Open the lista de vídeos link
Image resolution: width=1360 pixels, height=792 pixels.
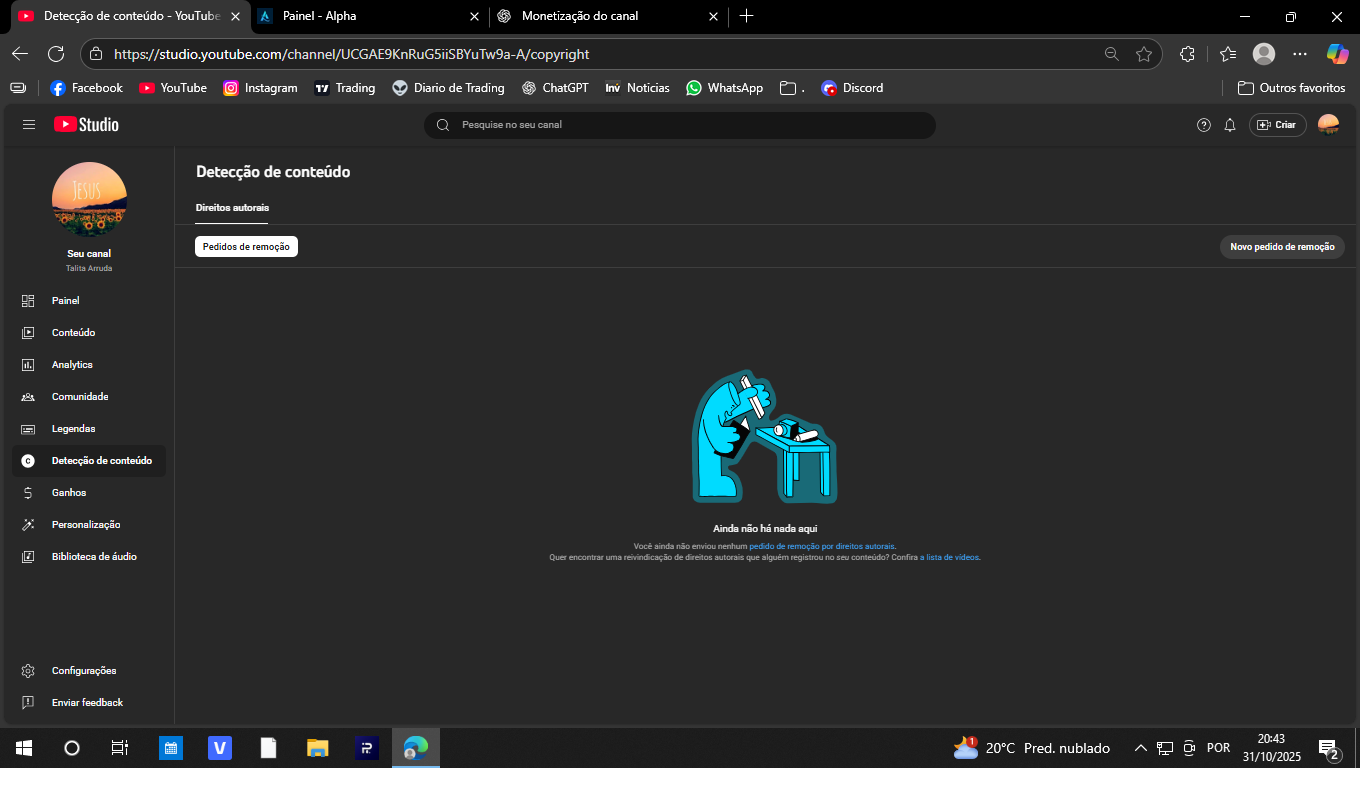949,557
